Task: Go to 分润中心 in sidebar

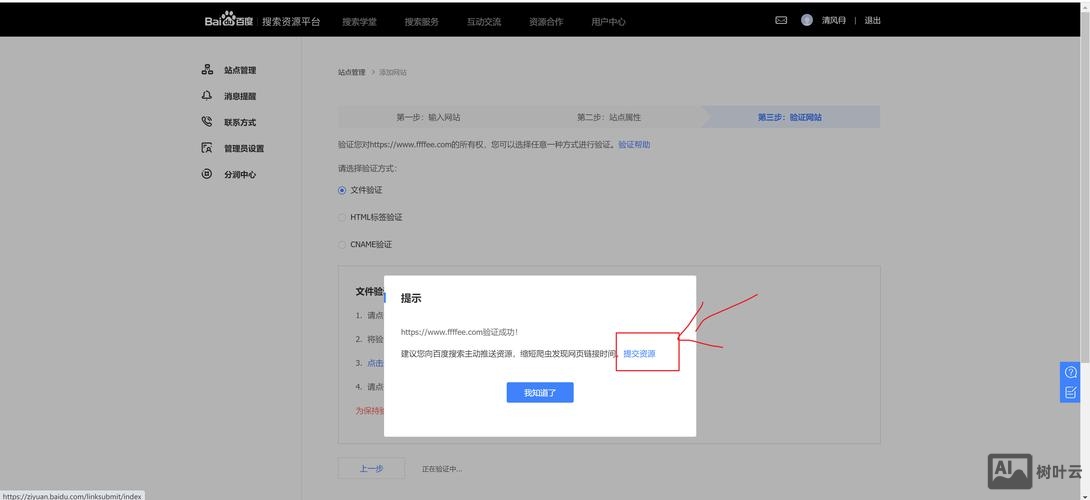Action: click(x=240, y=175)
